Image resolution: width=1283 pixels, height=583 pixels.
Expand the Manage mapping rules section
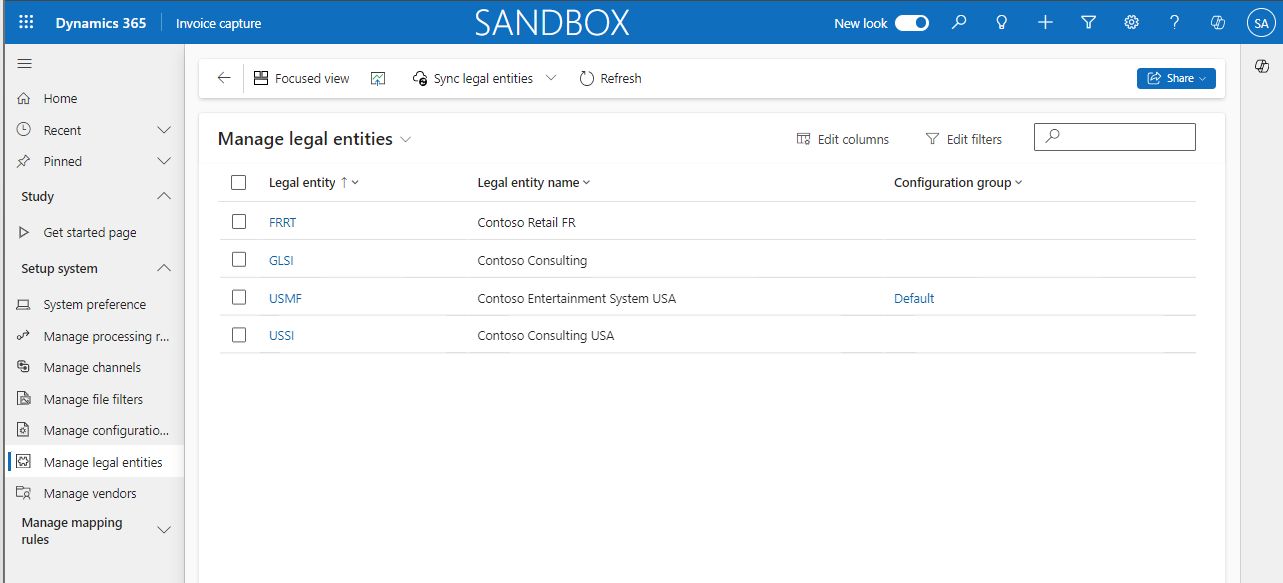coord(163,530)
